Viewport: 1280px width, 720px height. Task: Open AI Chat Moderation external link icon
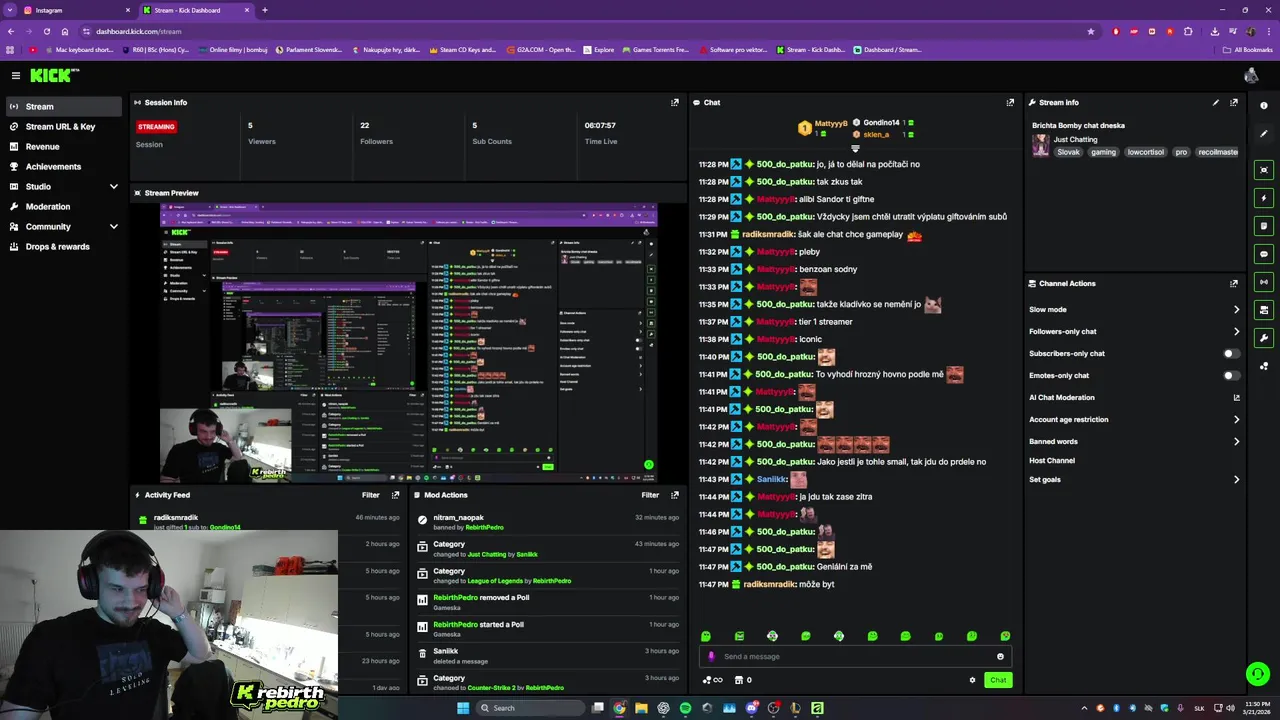[x=1236, y=398]
